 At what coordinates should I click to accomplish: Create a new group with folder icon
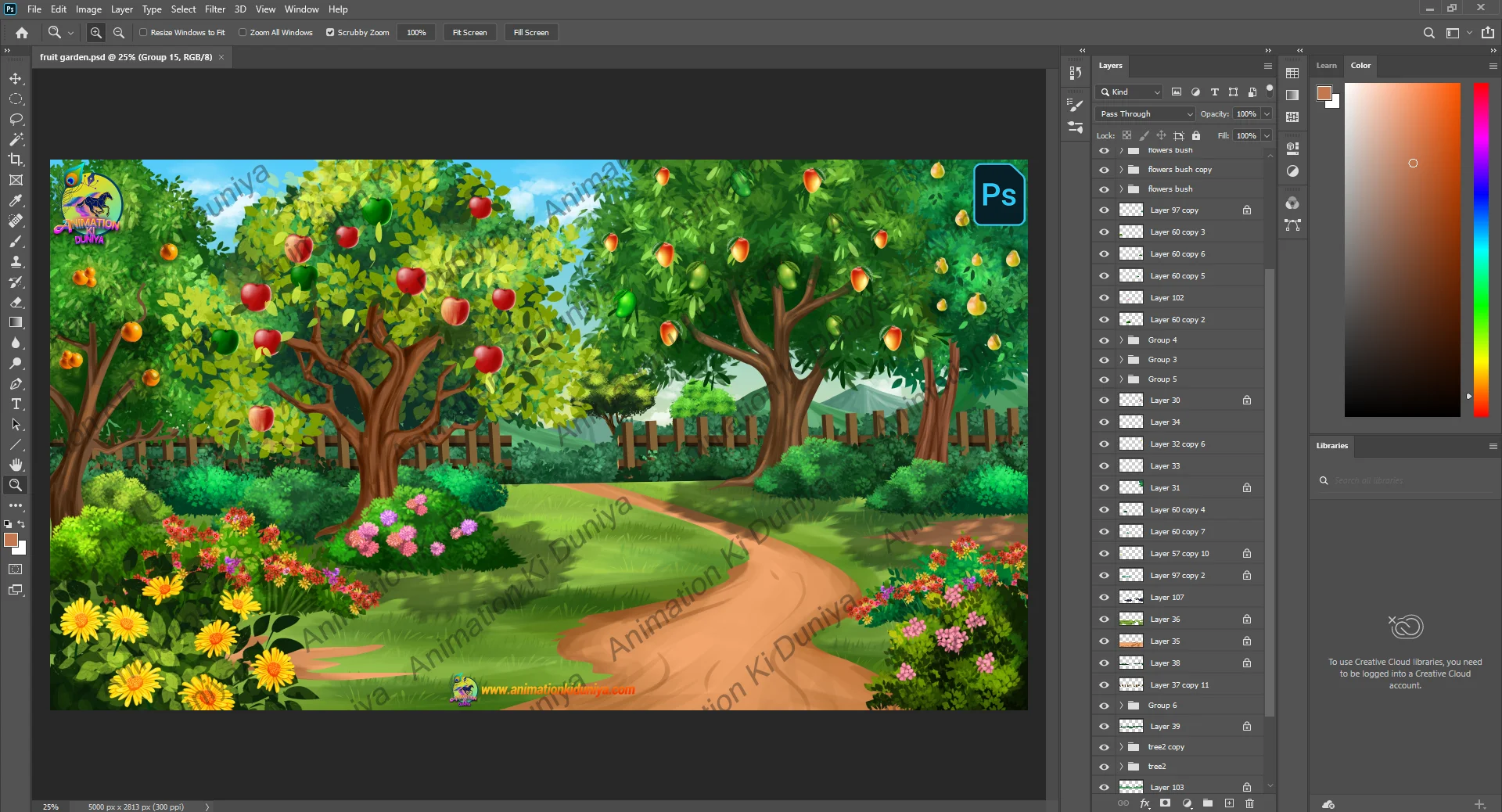pos(1208,803)
